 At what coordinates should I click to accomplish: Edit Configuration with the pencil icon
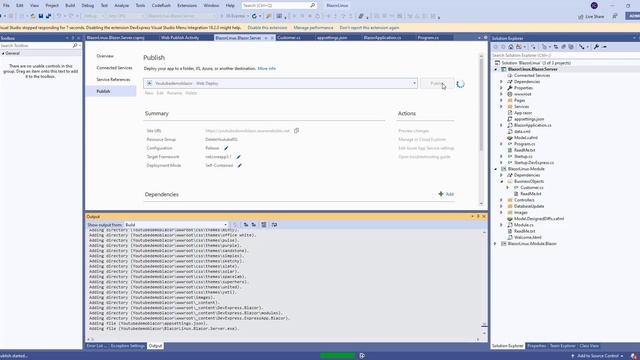click(226, 148)
